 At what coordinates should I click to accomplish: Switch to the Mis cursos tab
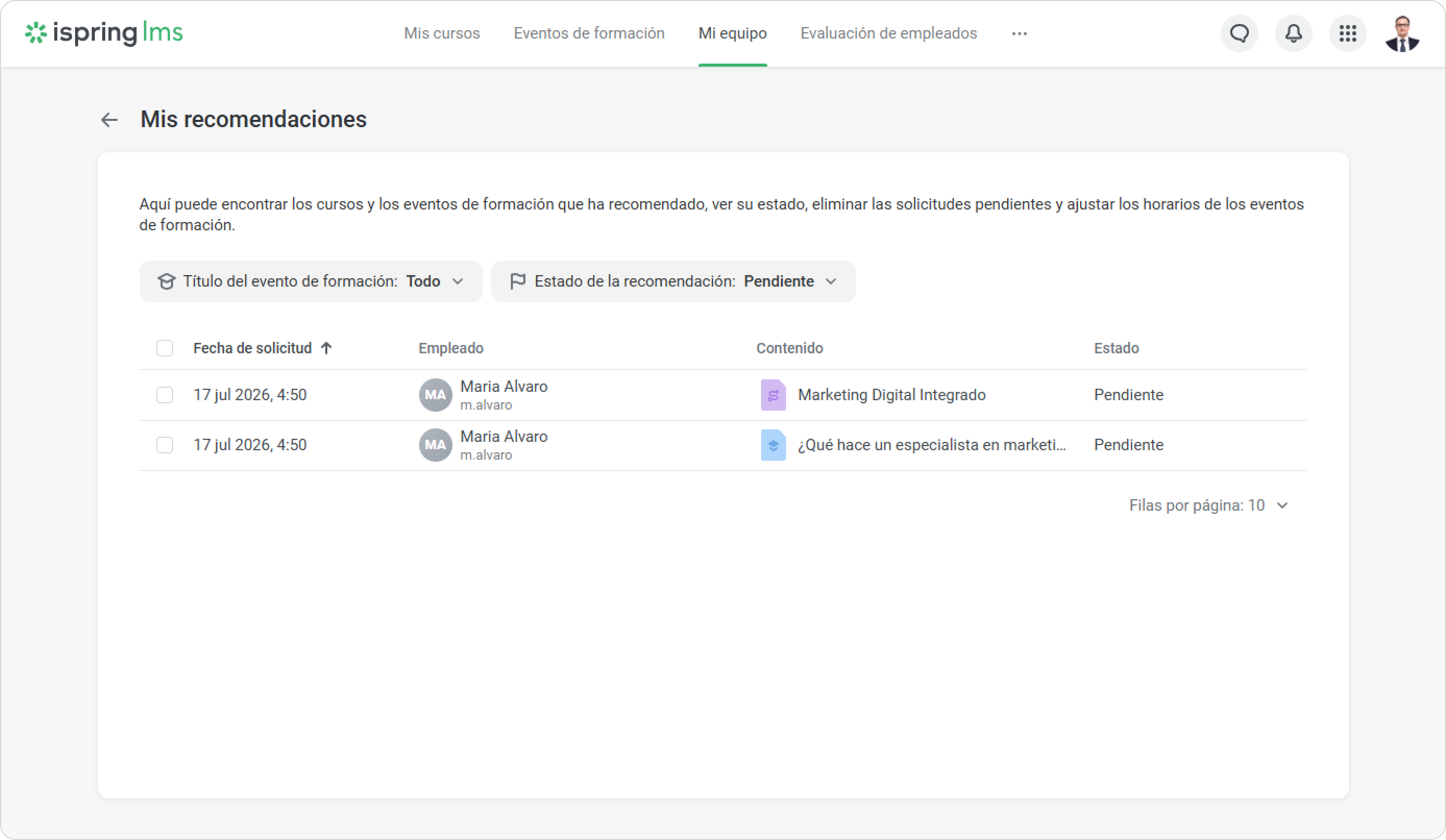tap(442, 33)
